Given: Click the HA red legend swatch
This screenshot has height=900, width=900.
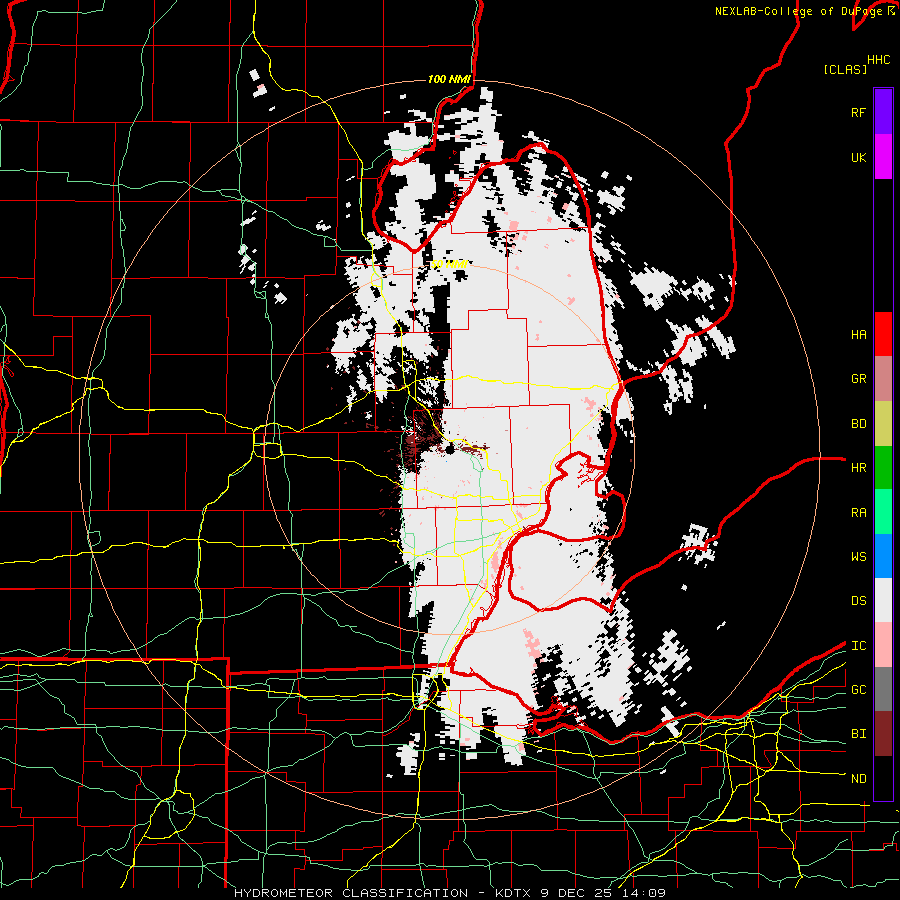Looking at the screenshot, I should 883,334.
